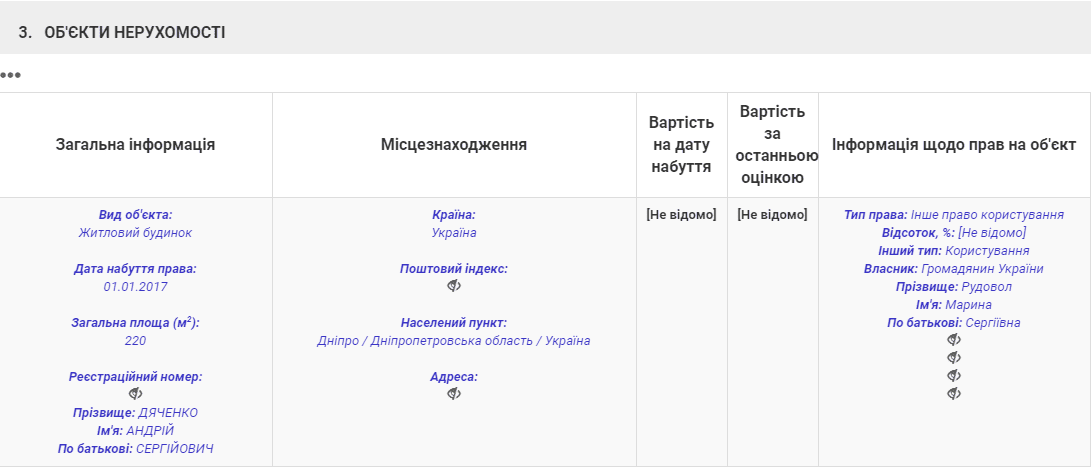The width and height of the screenshot is (1092, 468).
Task: Click the Дніпро / Дніпропетровська область location text
Action: click(x=453, y=341)
